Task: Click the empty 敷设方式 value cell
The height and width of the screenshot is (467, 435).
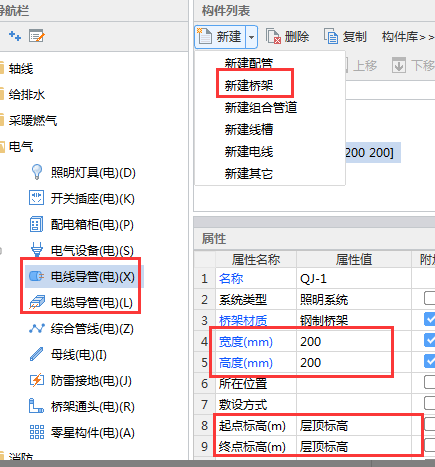Action: click(353, 404)
